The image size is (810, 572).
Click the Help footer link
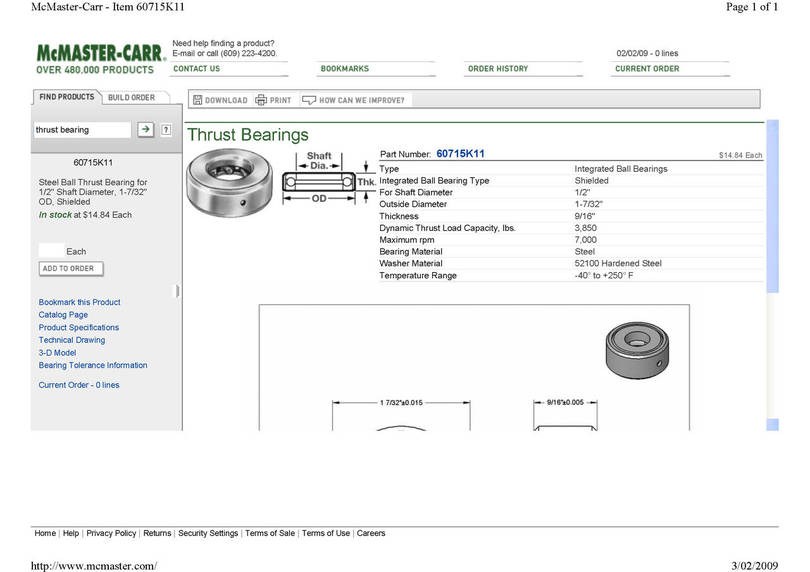71,533
